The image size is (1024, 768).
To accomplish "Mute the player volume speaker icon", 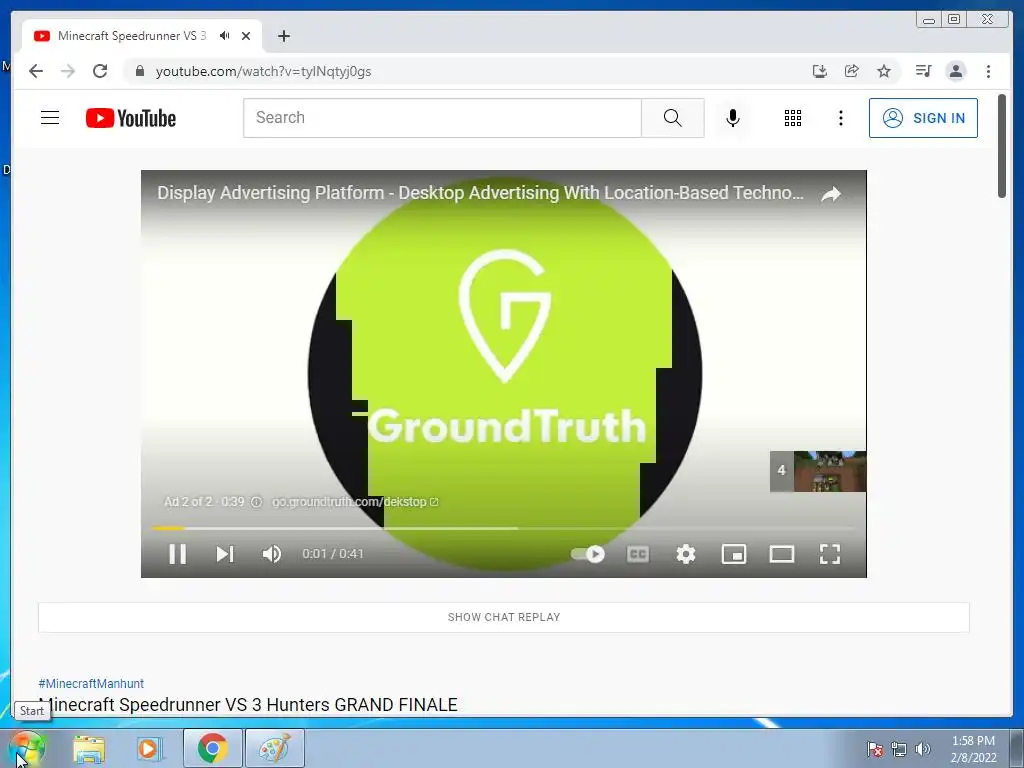I will tap(272, 554).
